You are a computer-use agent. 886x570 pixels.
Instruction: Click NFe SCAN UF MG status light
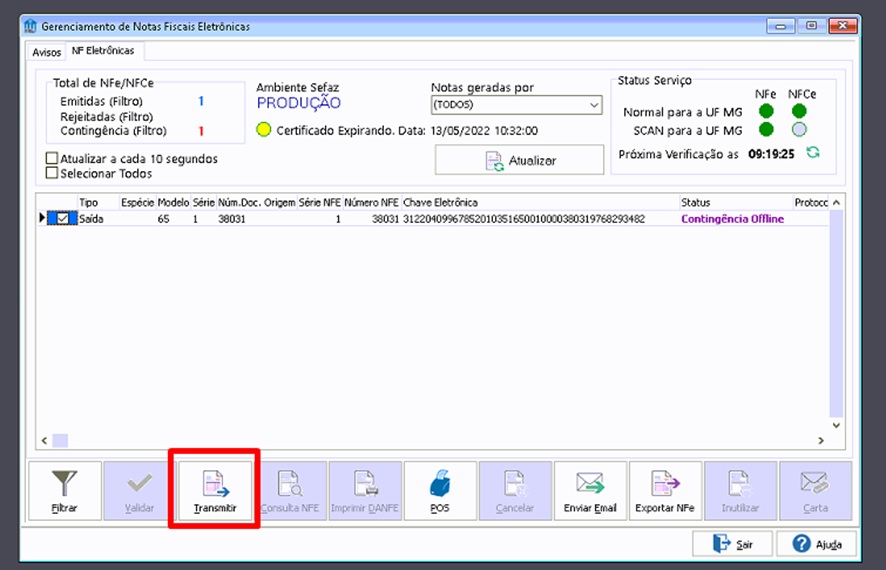click(x=766, y=129)
